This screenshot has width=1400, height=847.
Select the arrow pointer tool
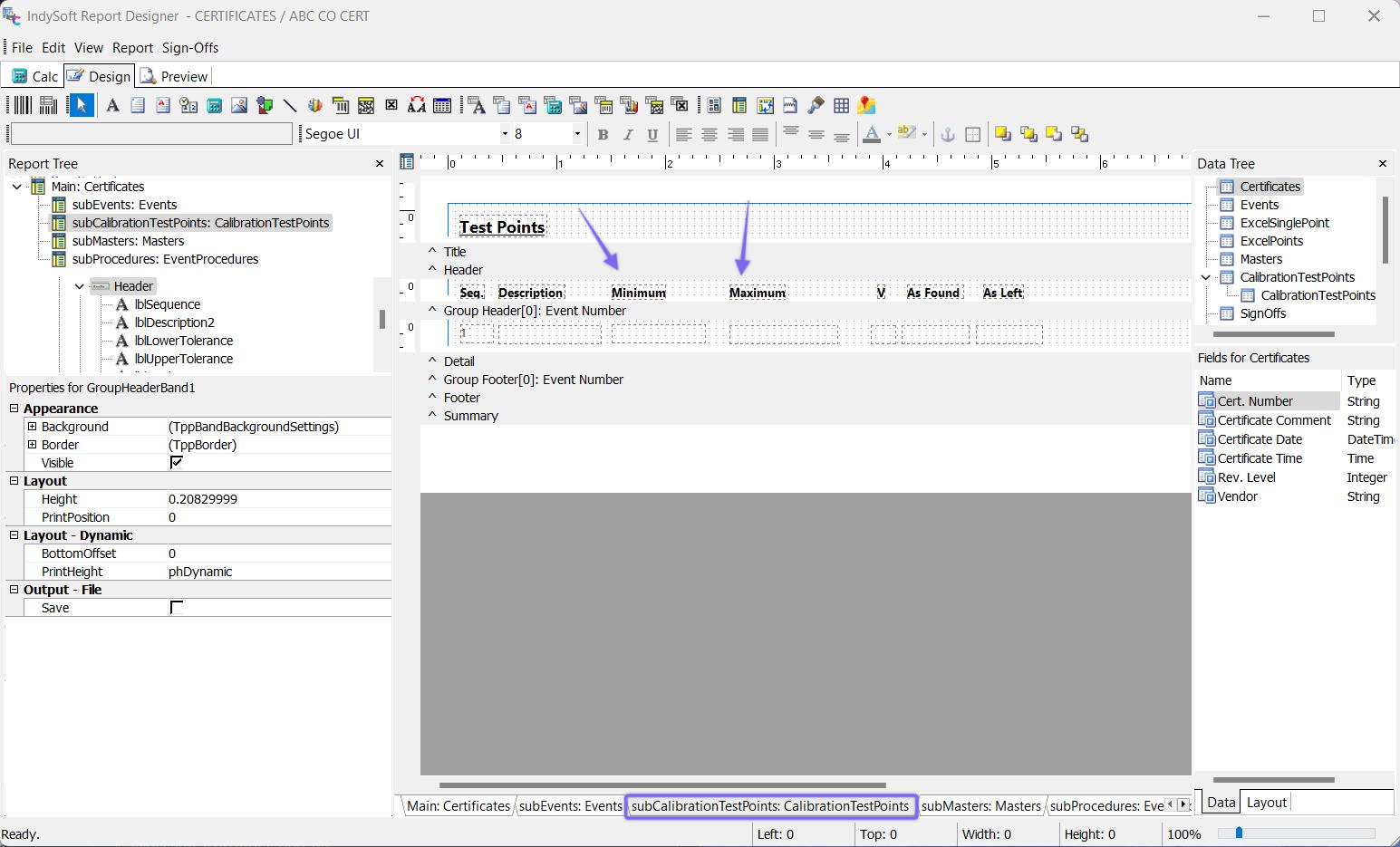(82, 106)
